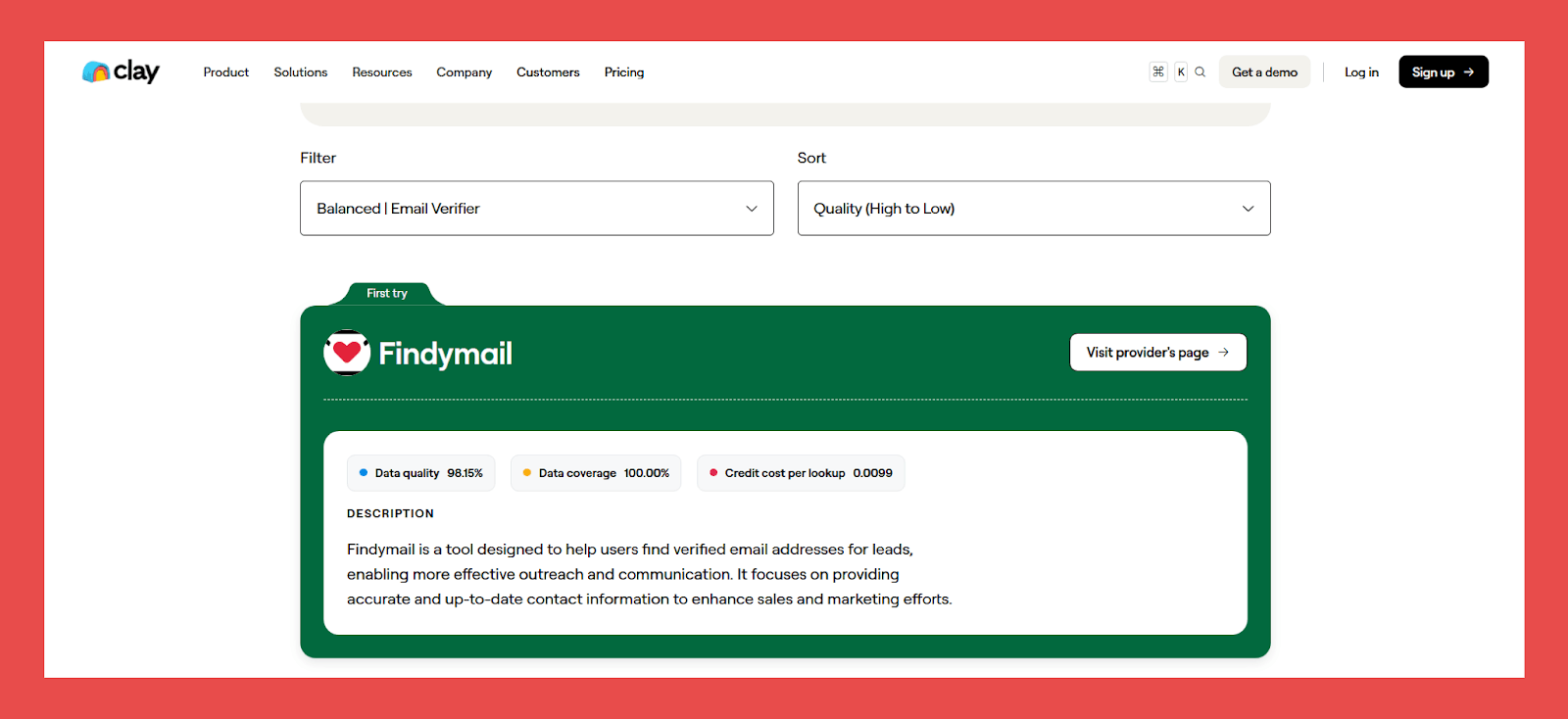Open the Balanced | Email Verifier filter dropdown
The height and width of the screenshot is (719, 1568).
pos(537,208)
